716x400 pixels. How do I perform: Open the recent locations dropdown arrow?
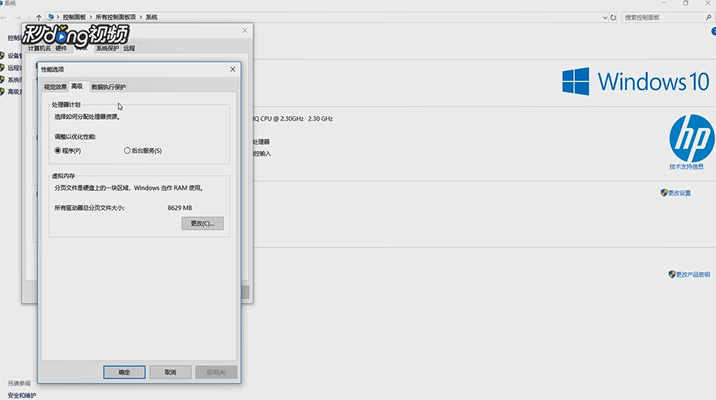pyautogui.click(x=29, y=17)
